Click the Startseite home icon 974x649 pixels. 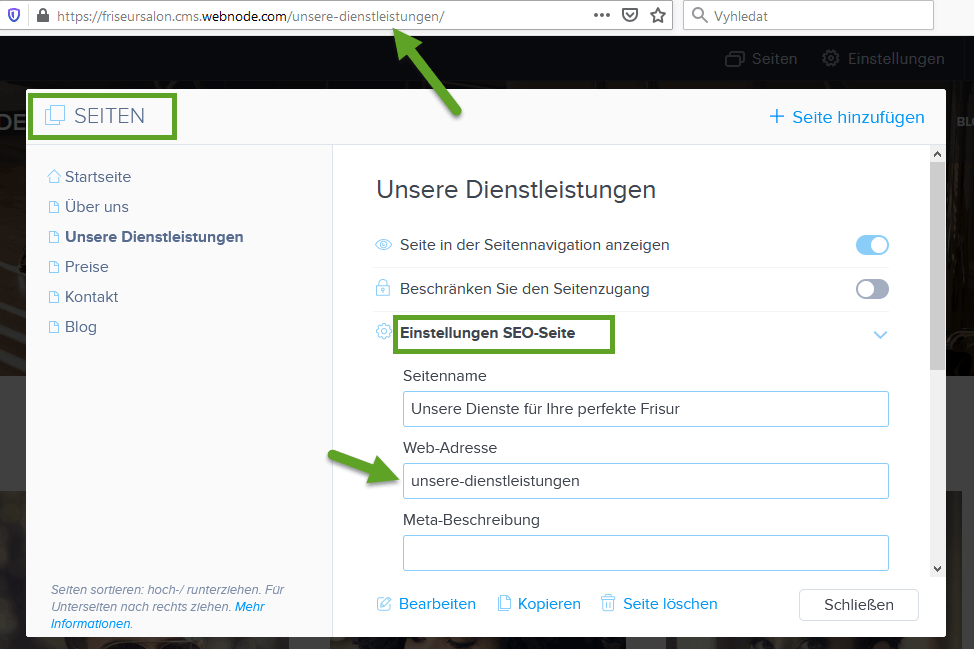point(54,176)
